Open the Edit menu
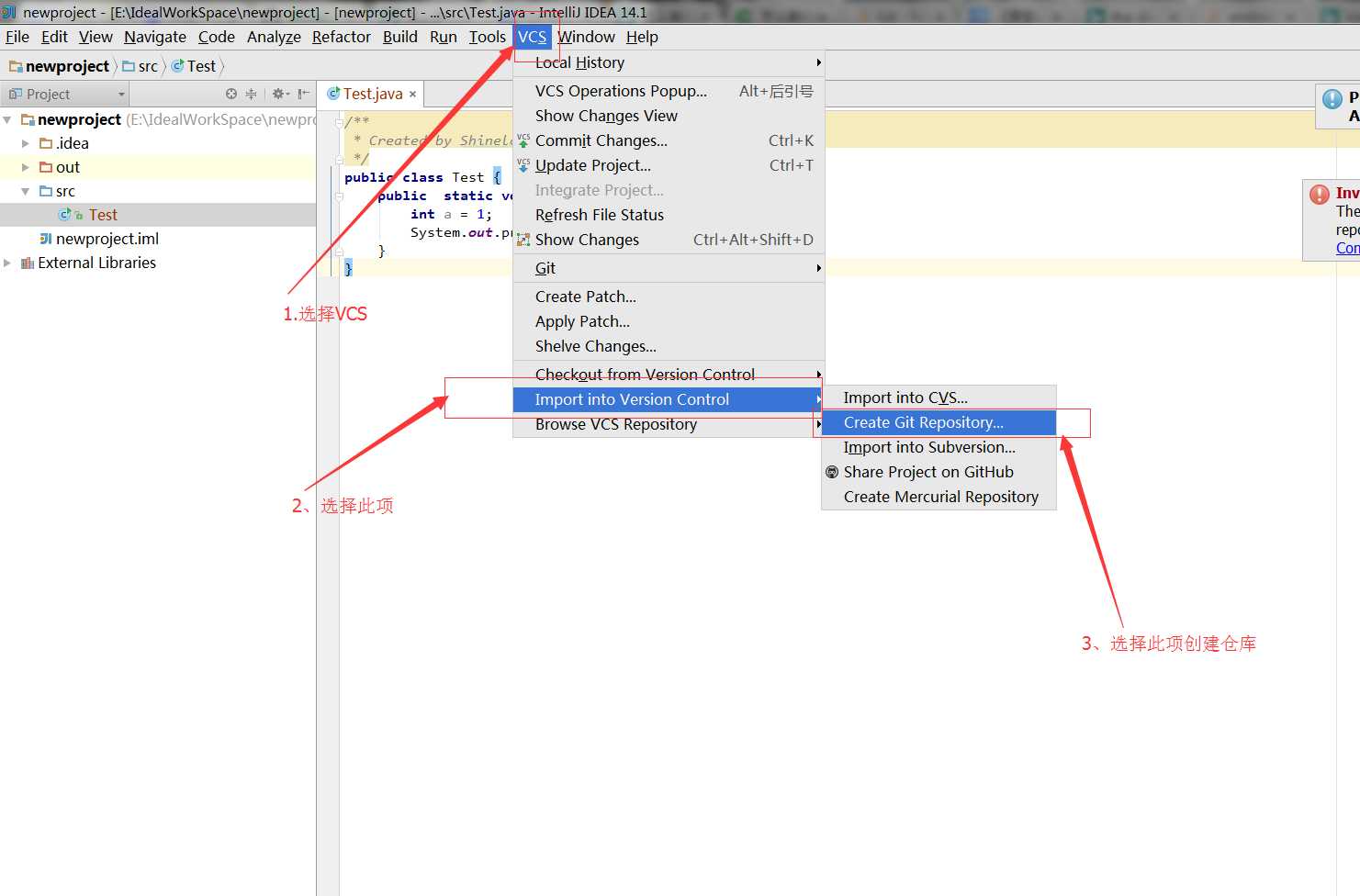This screenshot has height=896, width=1360. pyautogui.click(x=54, y=37)
